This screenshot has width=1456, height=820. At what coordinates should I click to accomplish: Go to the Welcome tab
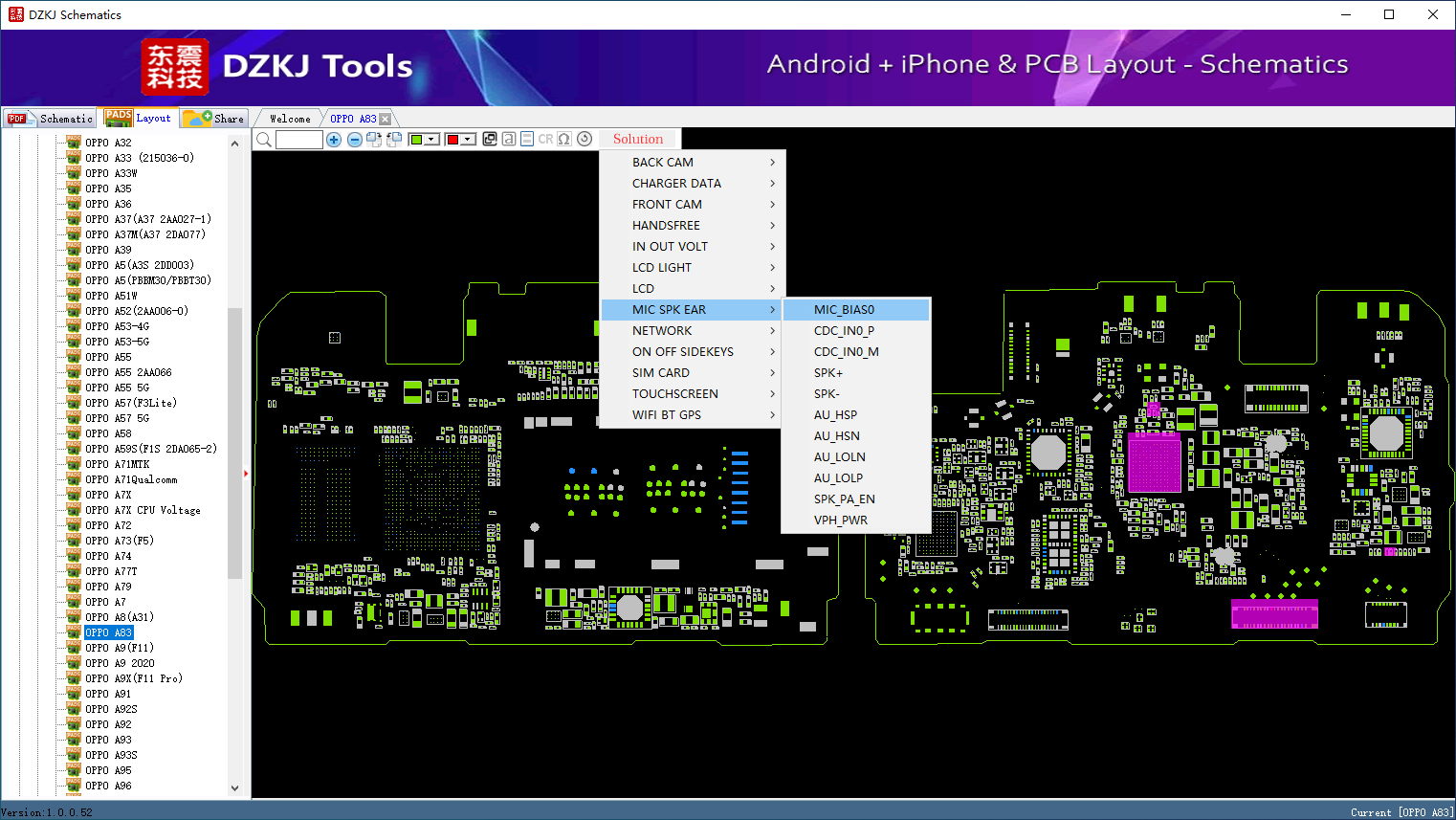coord(290,119)
